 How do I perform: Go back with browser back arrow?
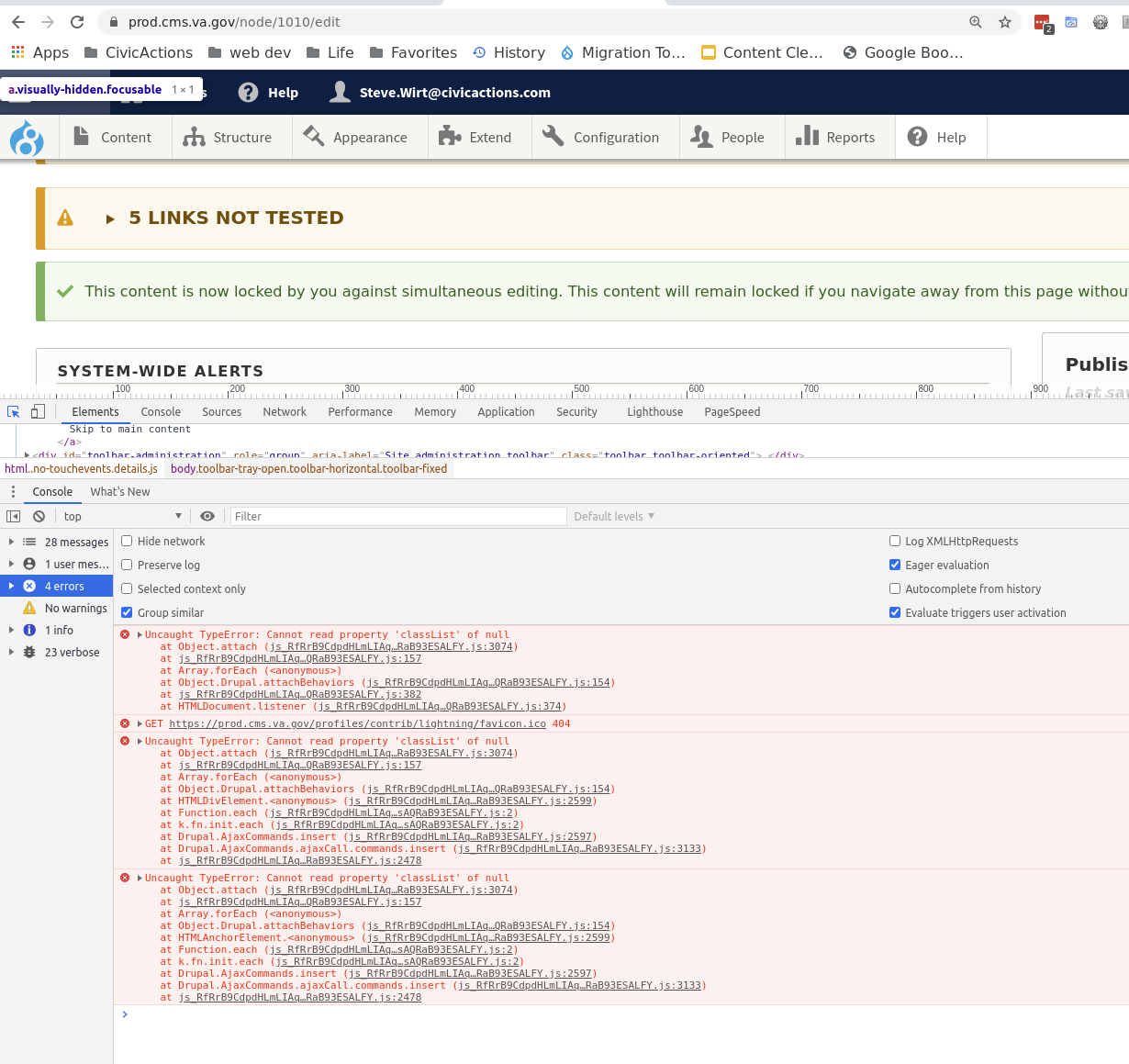coord(18,22)
